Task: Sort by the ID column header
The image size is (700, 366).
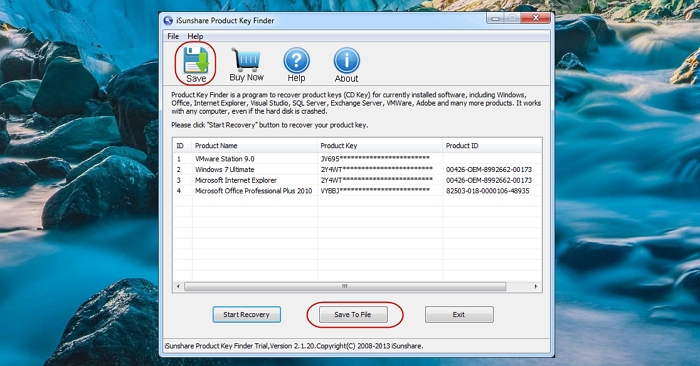Action: [x=182, y=146]
